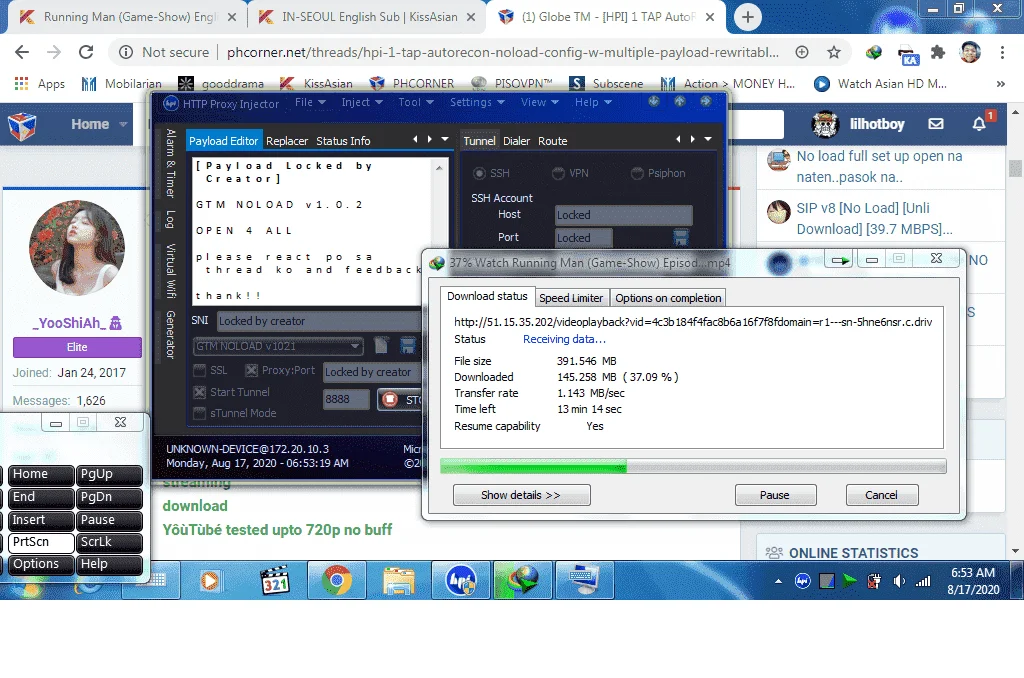The height and width of the screenshot is (678, 1024).
Task: Save payload disk icon next to config dropdown
Action: [x=408, y=345]
